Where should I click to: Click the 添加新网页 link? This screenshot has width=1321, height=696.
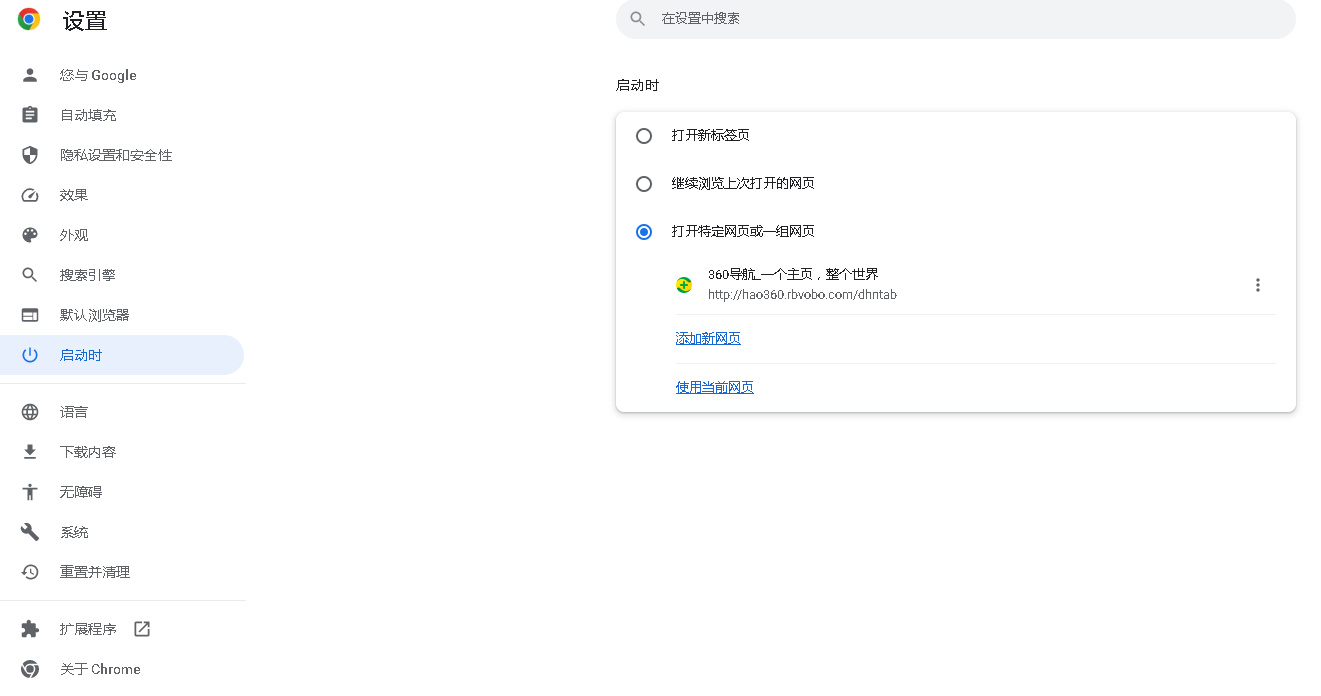tap(708, 339)
